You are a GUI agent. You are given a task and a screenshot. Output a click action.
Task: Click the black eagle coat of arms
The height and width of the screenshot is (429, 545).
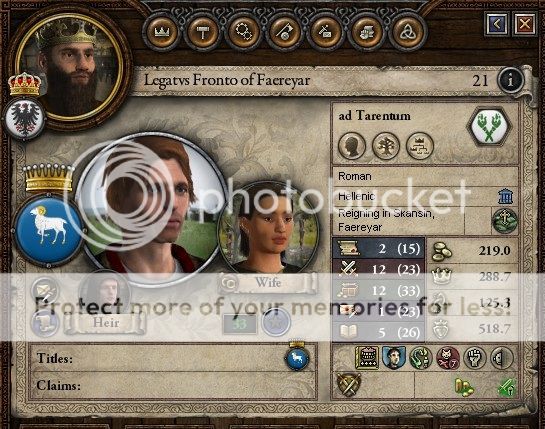click(x=25, y=118)
